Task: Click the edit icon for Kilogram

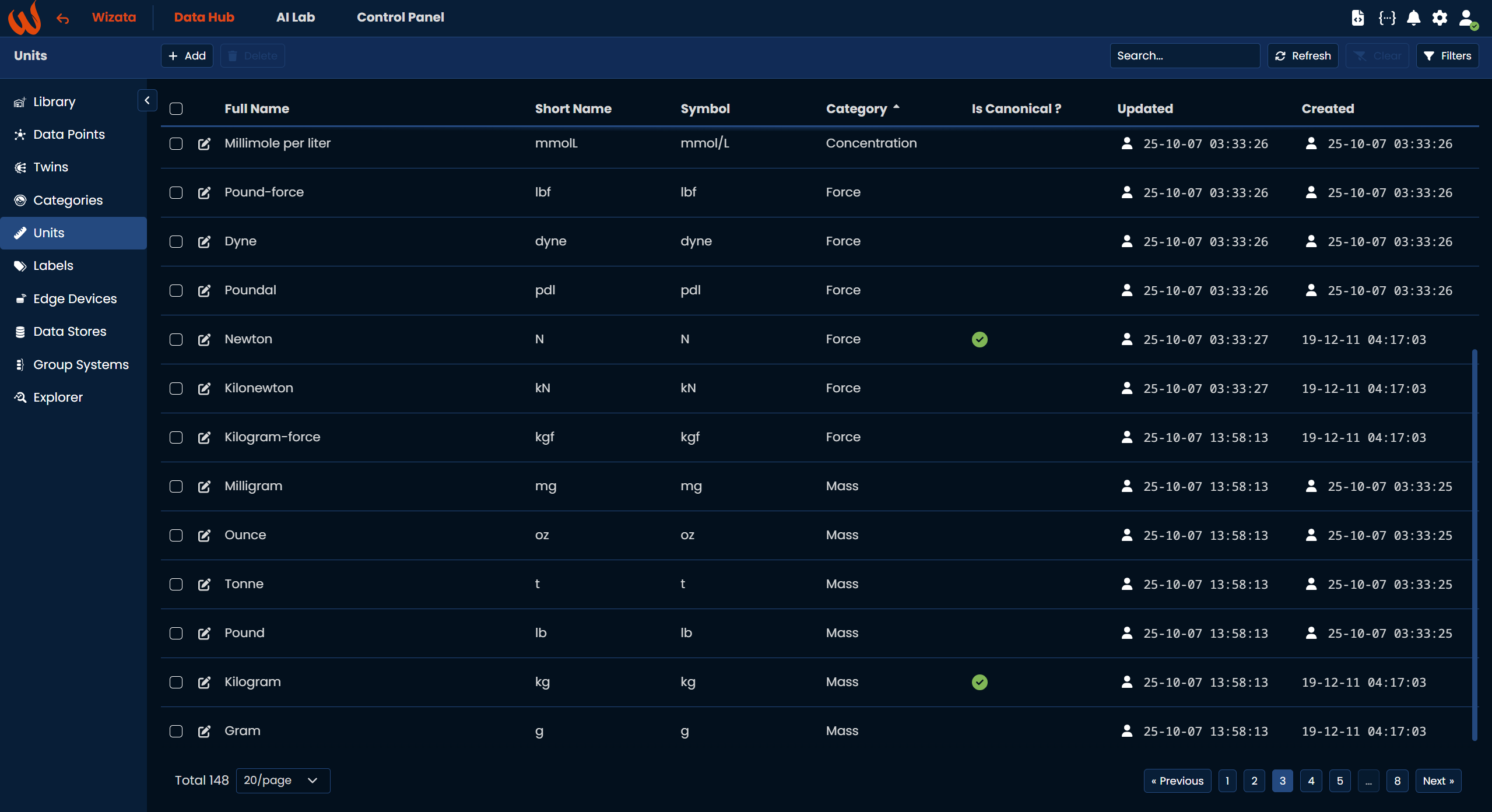Action: point(204,682)
